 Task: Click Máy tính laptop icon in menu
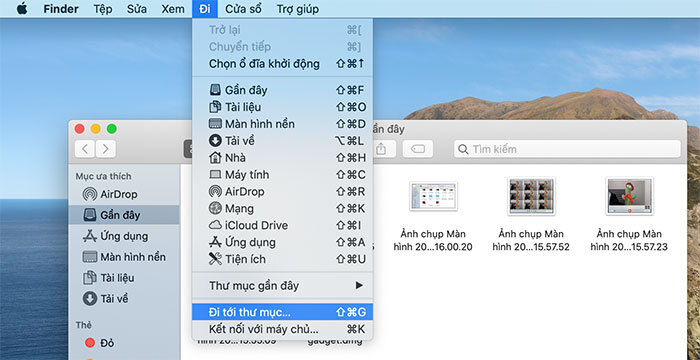pyautogui.click(x=215, y=175)
